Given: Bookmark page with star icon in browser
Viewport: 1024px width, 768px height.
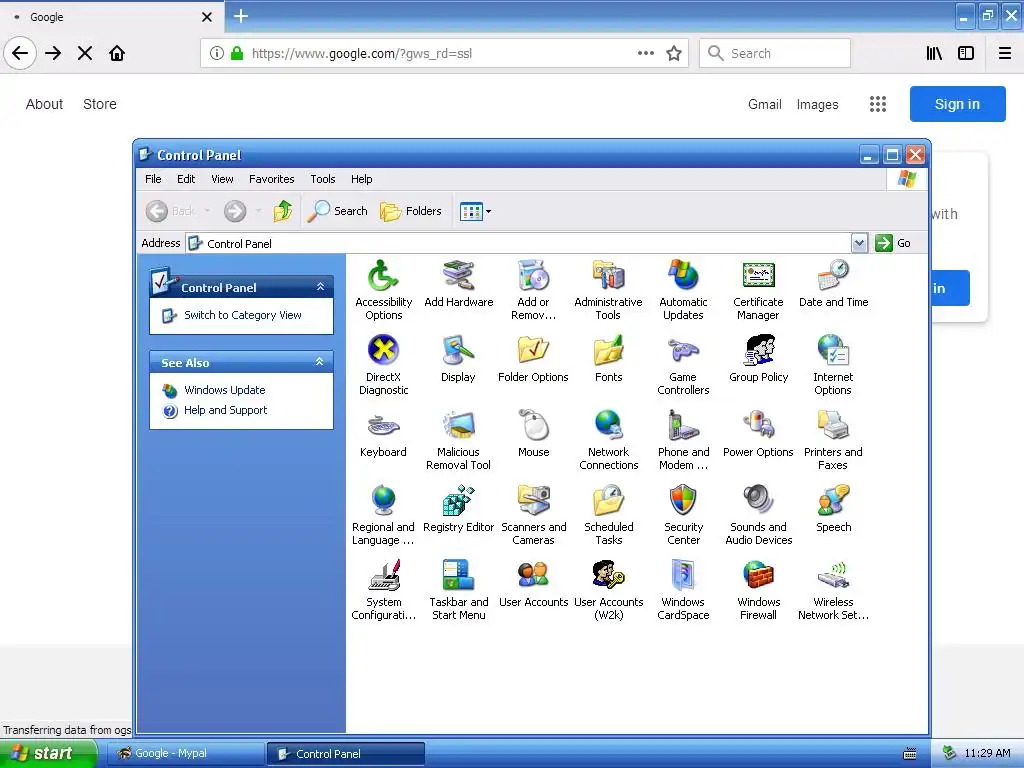Looking at the screenshot, I should (674, 53).
